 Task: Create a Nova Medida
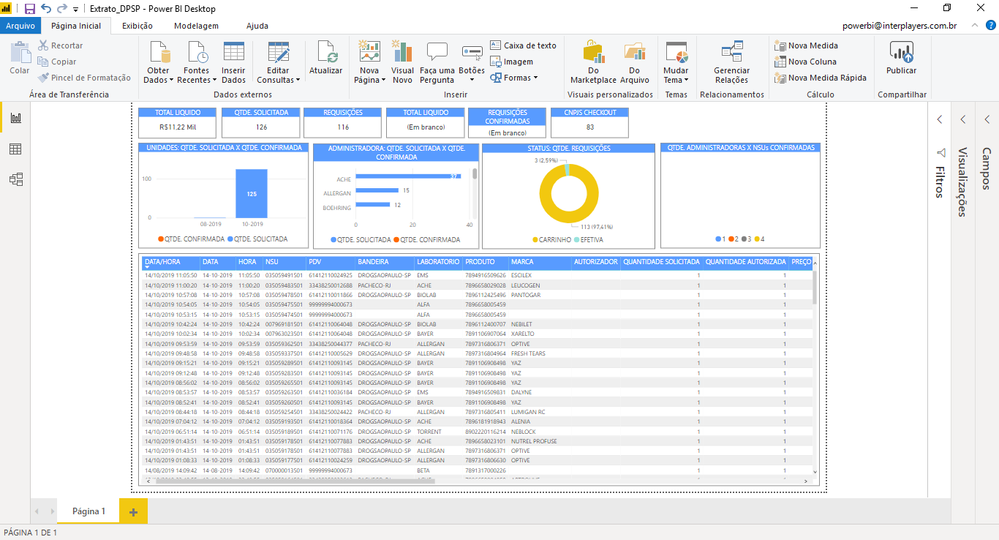806,45
